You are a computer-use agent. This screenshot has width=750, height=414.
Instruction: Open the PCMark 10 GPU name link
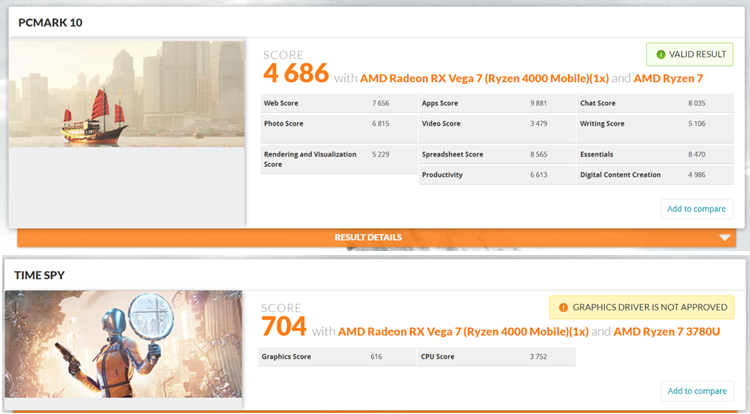click(x=484, y=78)
